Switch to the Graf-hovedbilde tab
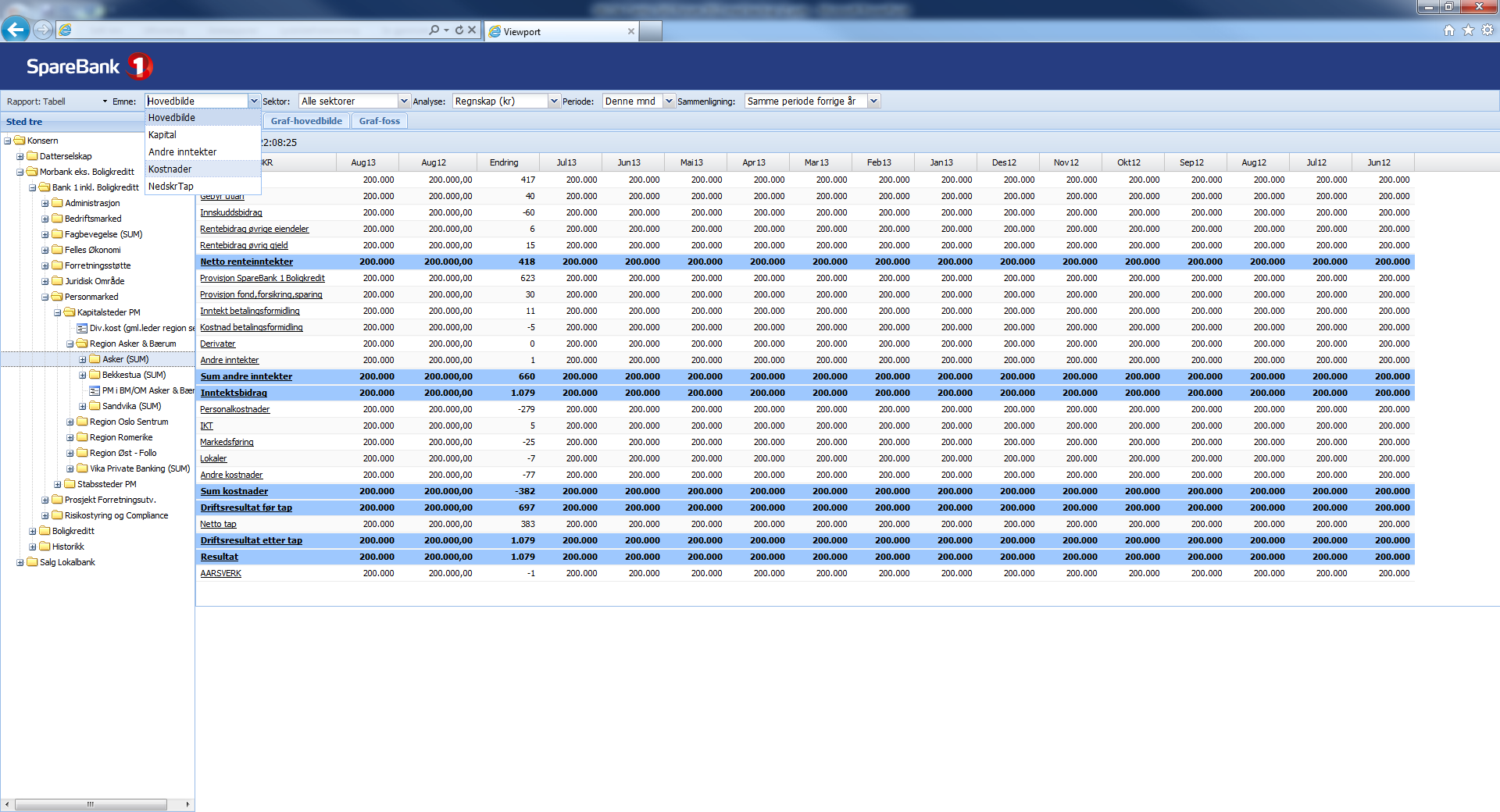 pyautogui.click(x=306, y=121)
